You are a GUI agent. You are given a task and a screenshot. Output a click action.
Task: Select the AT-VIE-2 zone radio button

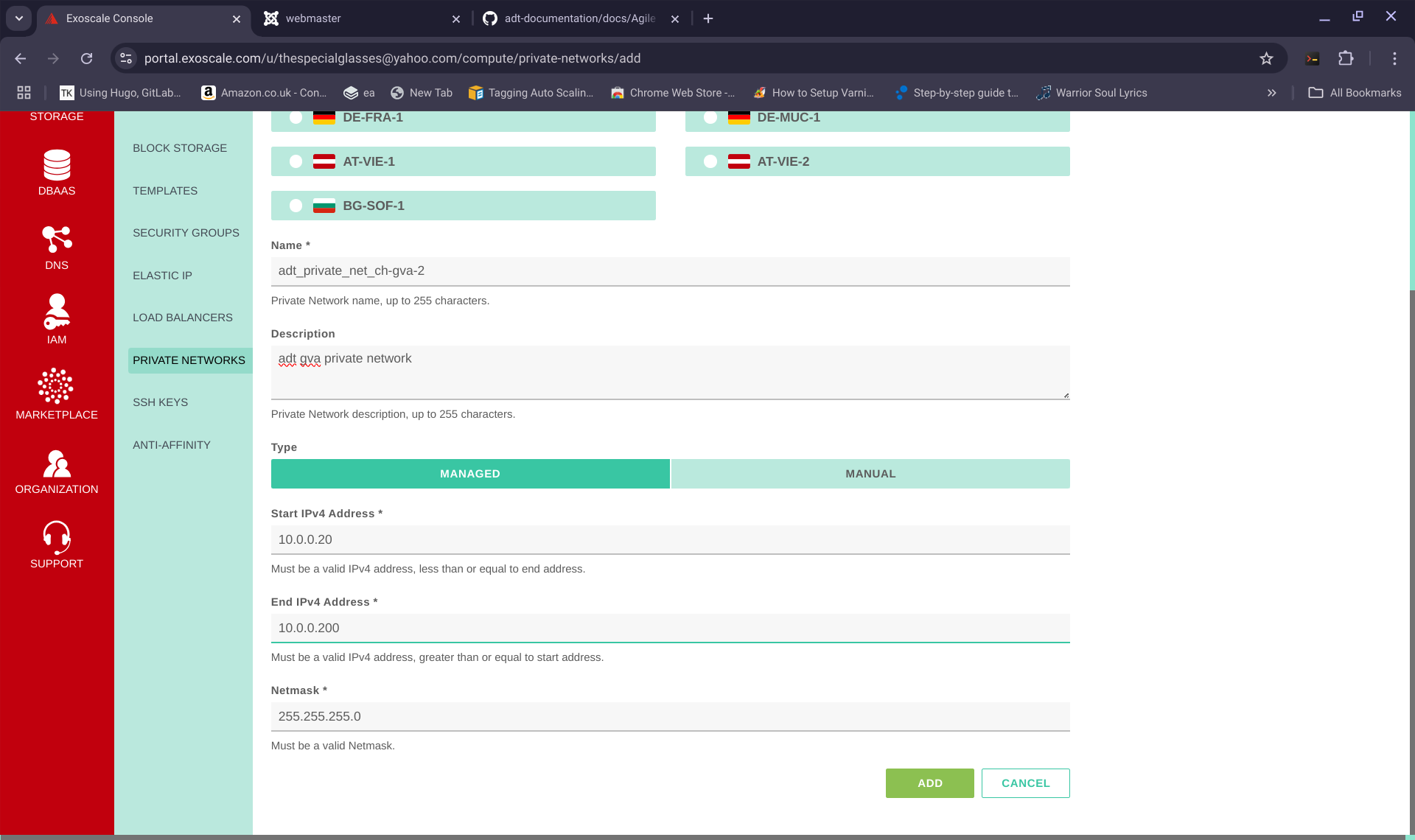click(x=710, y=161)
